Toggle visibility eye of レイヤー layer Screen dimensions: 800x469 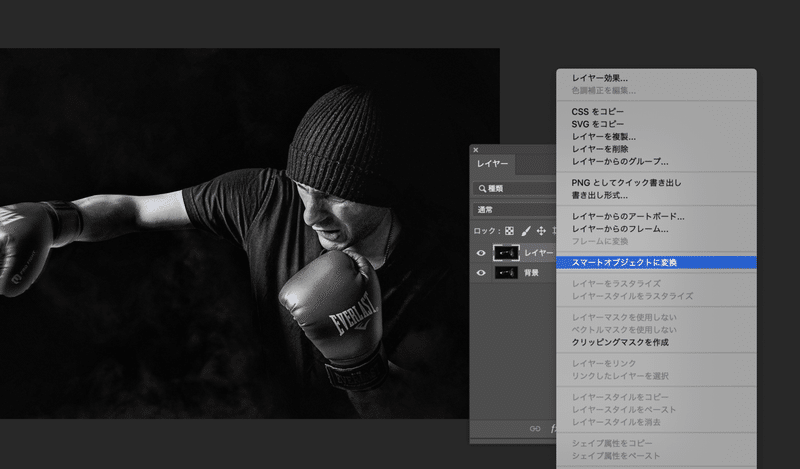(x=481, y=253)
